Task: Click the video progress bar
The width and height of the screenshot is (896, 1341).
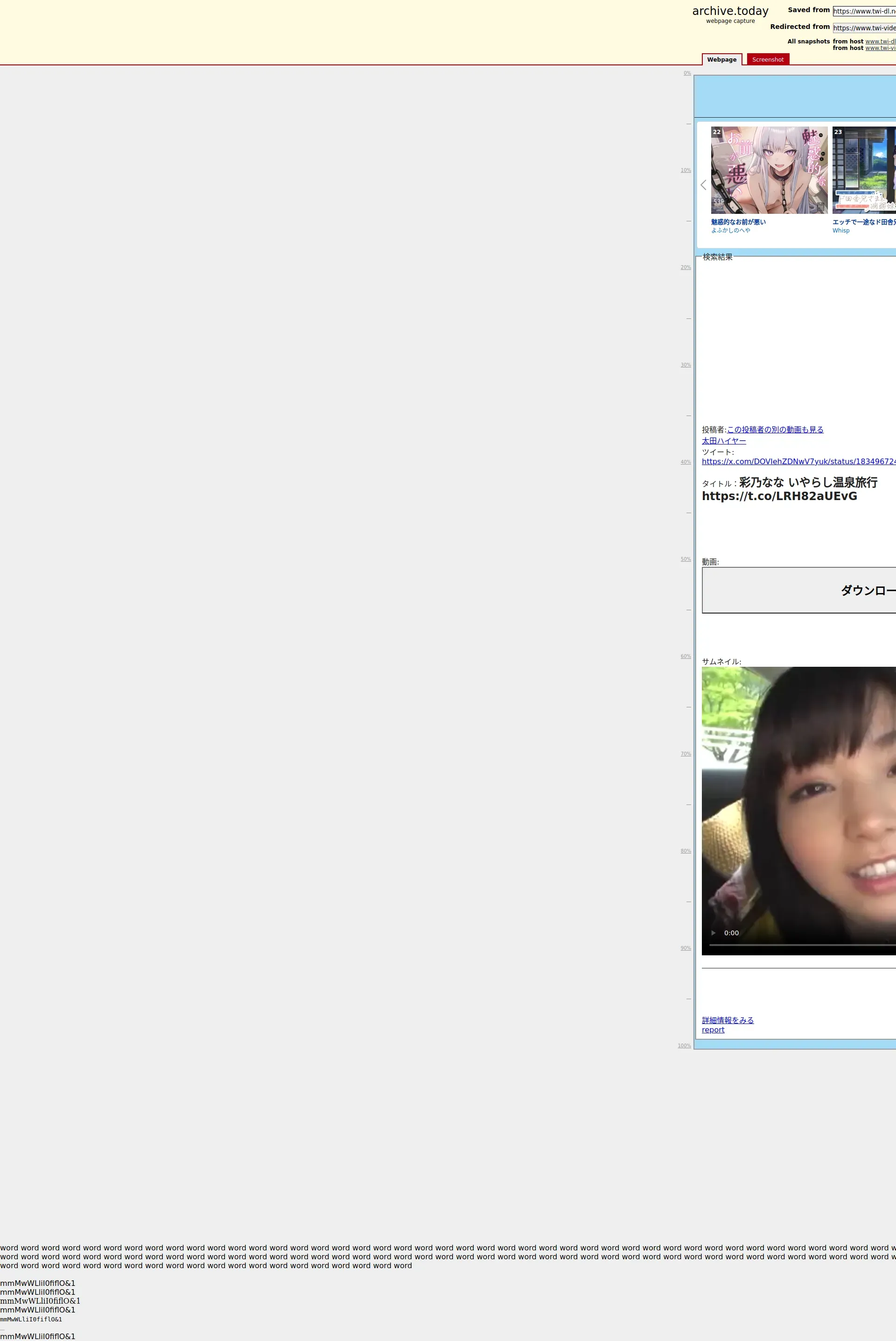Action: [x=800, y=945]
